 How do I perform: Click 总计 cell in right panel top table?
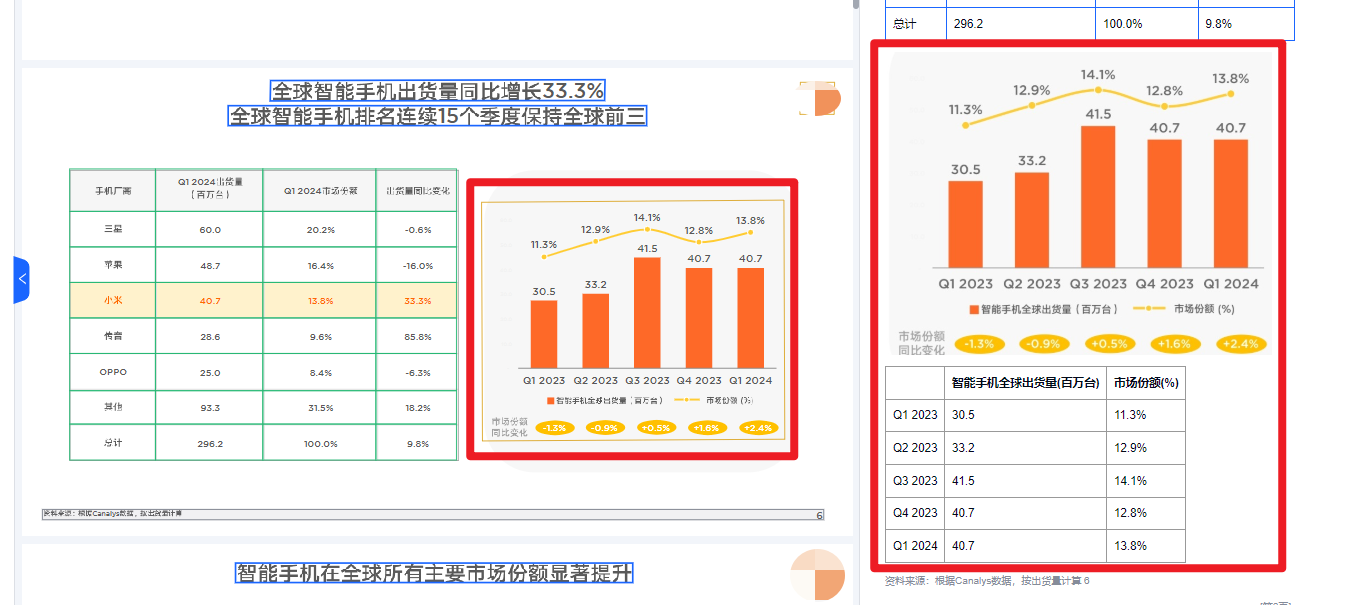pyautogui.click(x=916, y=22)
